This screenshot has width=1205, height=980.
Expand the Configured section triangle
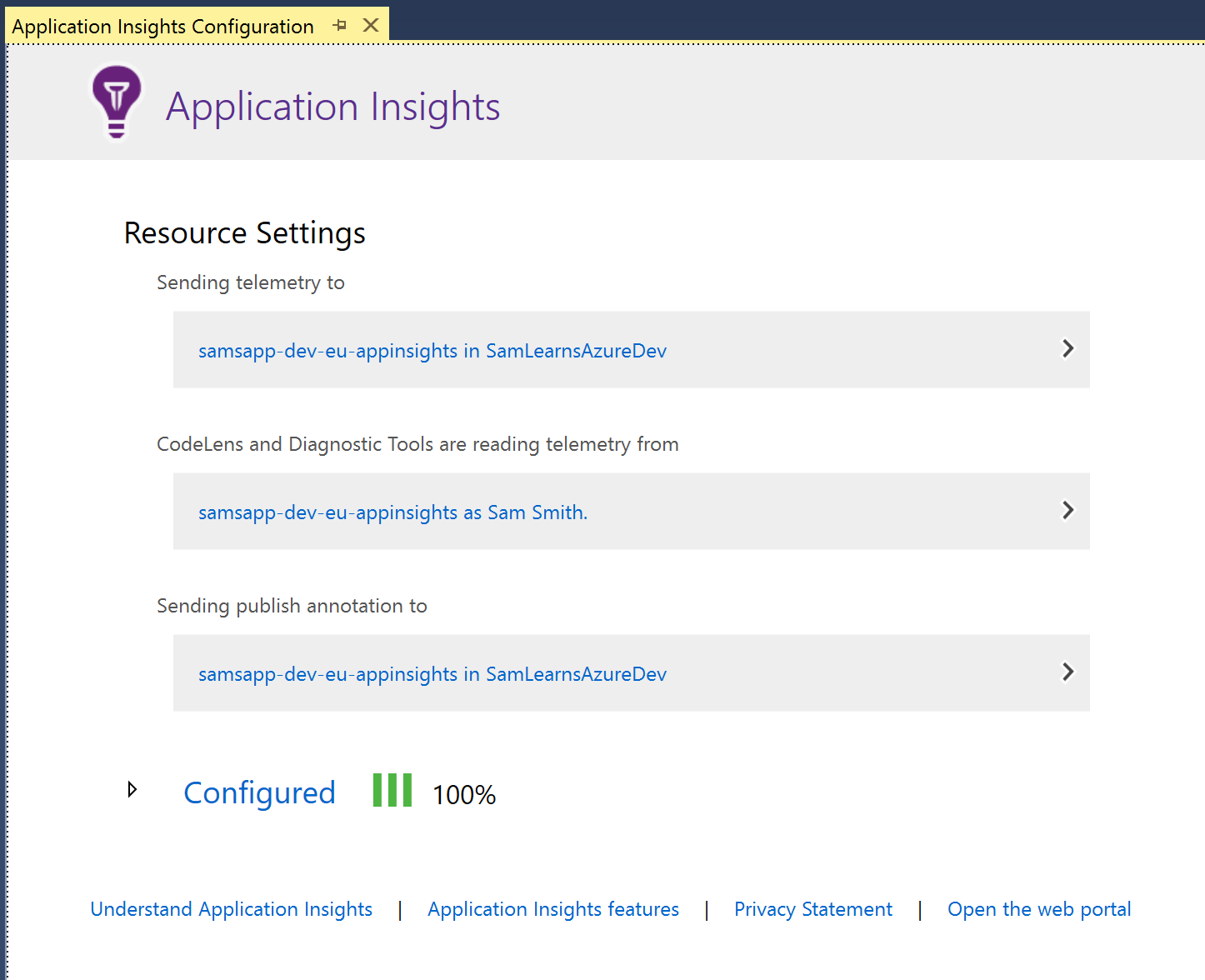click(x=132, y=790)
